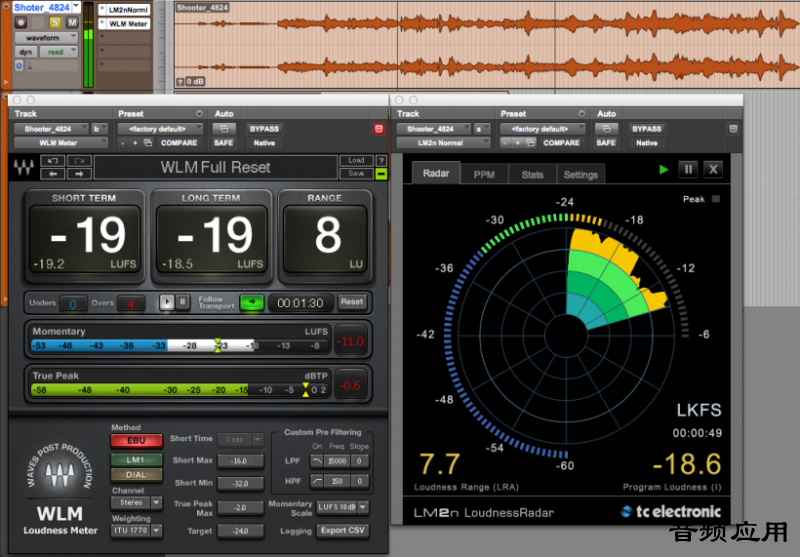
Task: Select previous preset with WLM minus button
Action: point(122,143)
